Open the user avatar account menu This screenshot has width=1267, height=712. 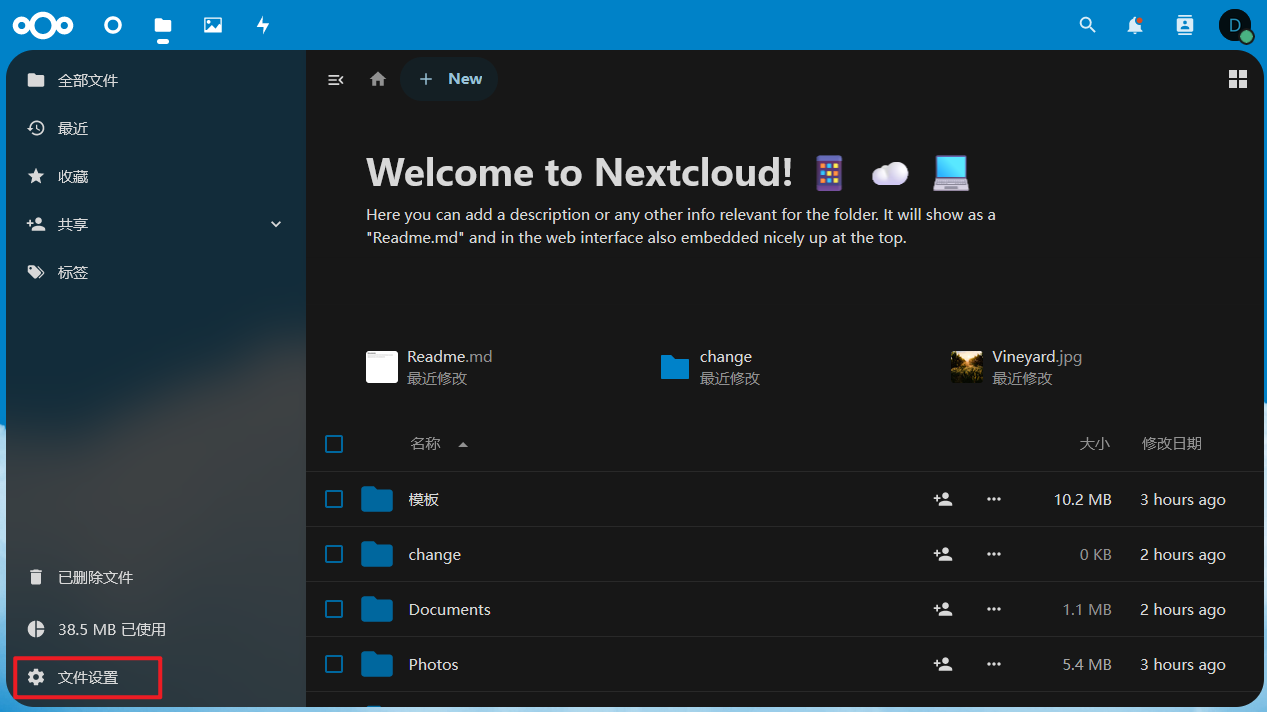pos(1235,25)
